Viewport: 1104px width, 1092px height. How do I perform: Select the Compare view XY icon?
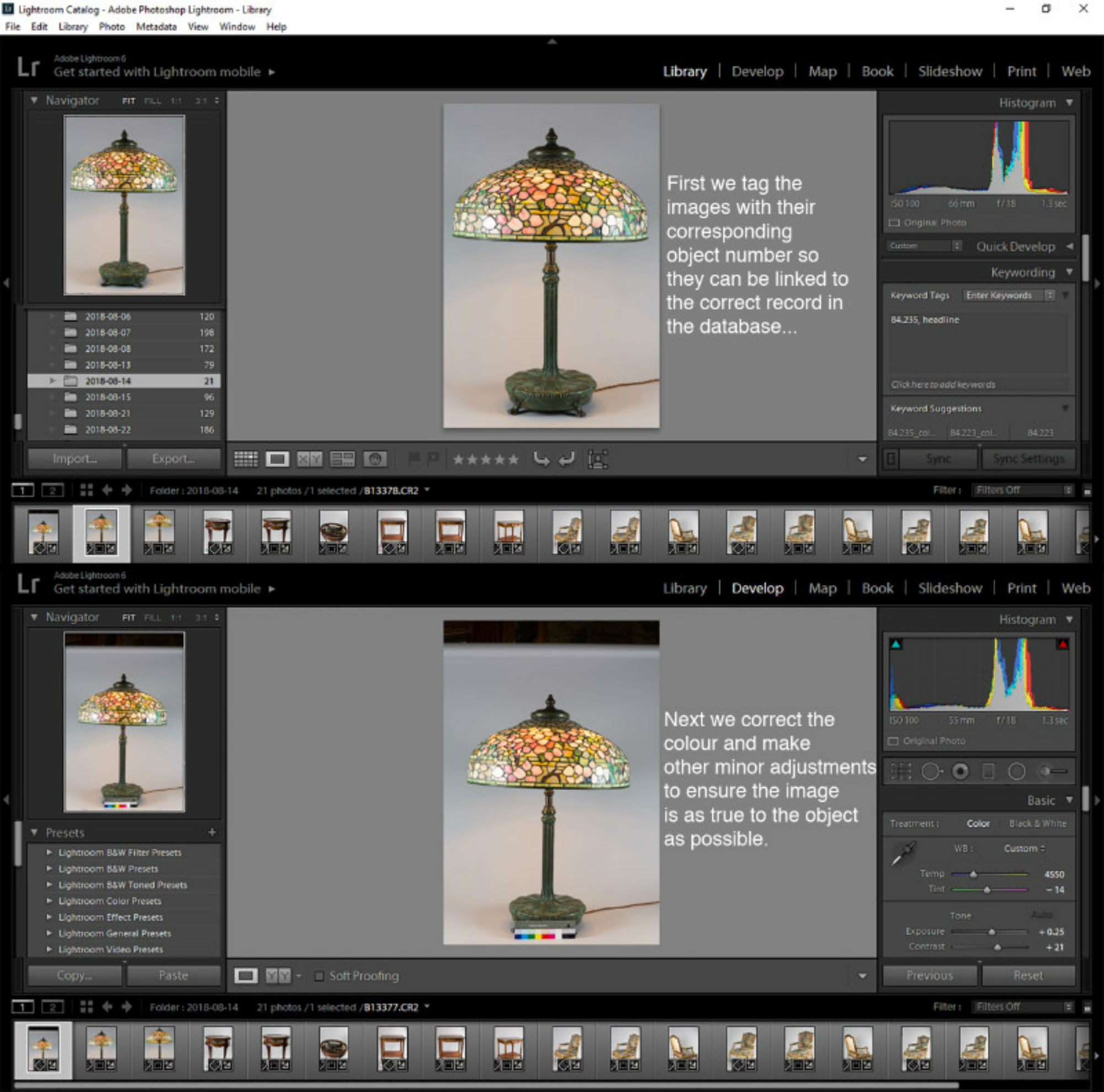[x=309, y=459]
